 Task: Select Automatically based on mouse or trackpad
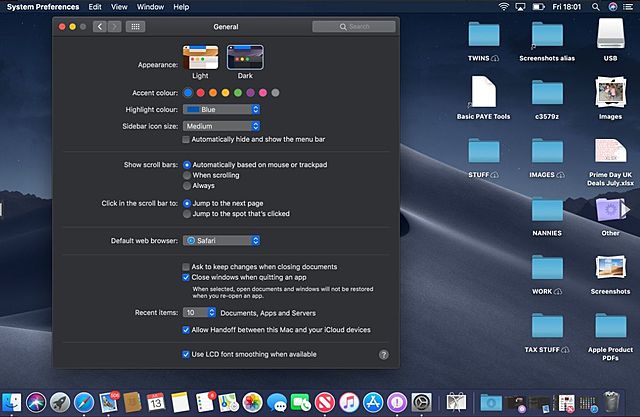[187, 165]
